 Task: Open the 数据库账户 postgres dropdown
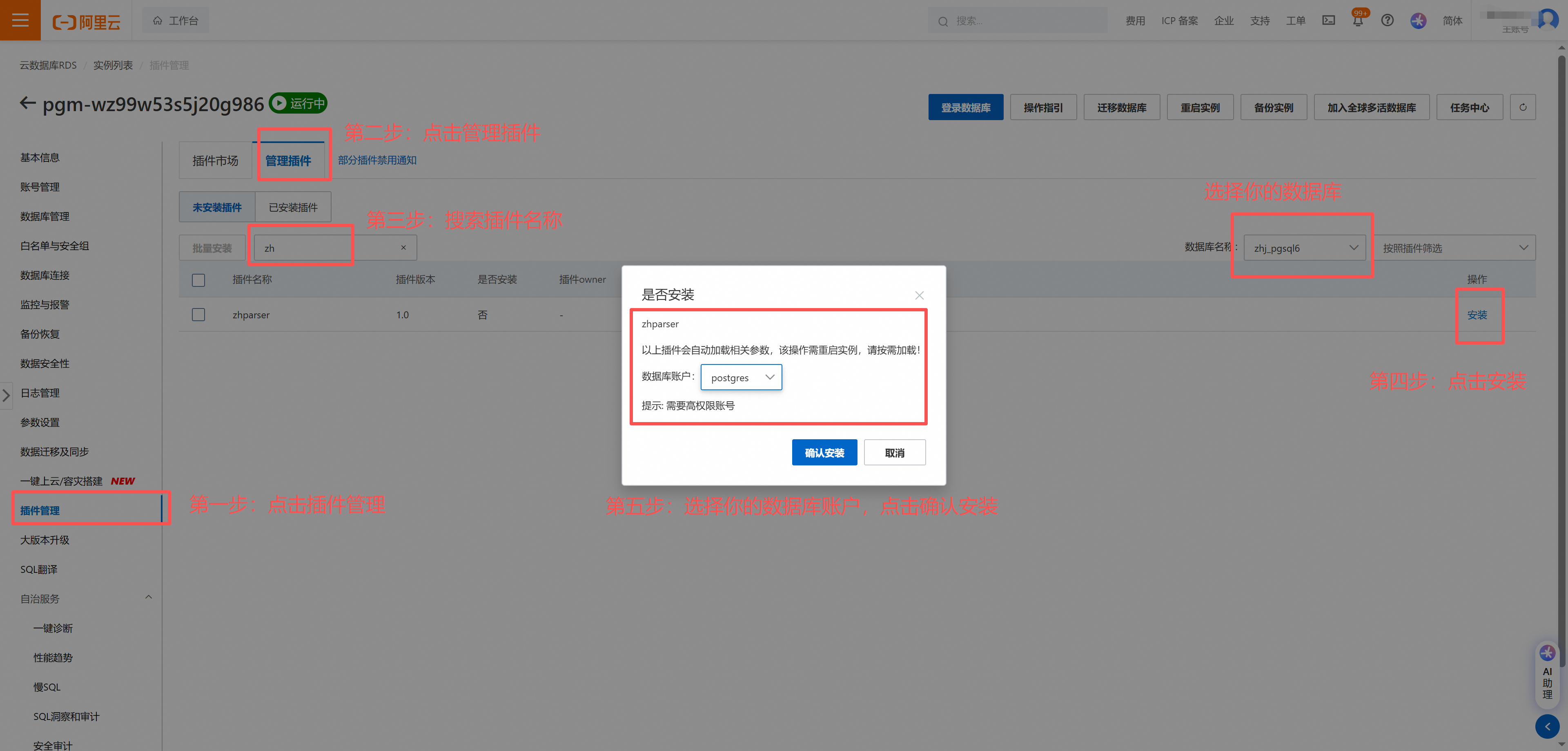(741, 378)
